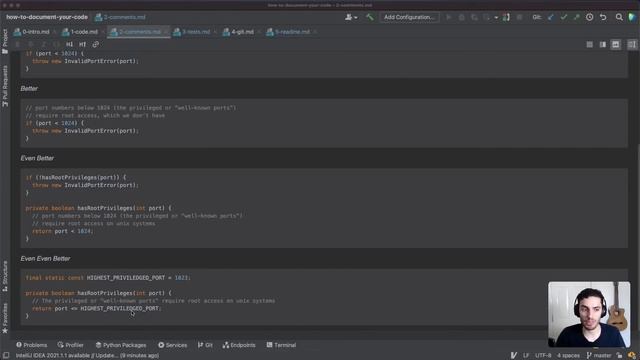Switch to preview-only view mode

click(616, 44)
